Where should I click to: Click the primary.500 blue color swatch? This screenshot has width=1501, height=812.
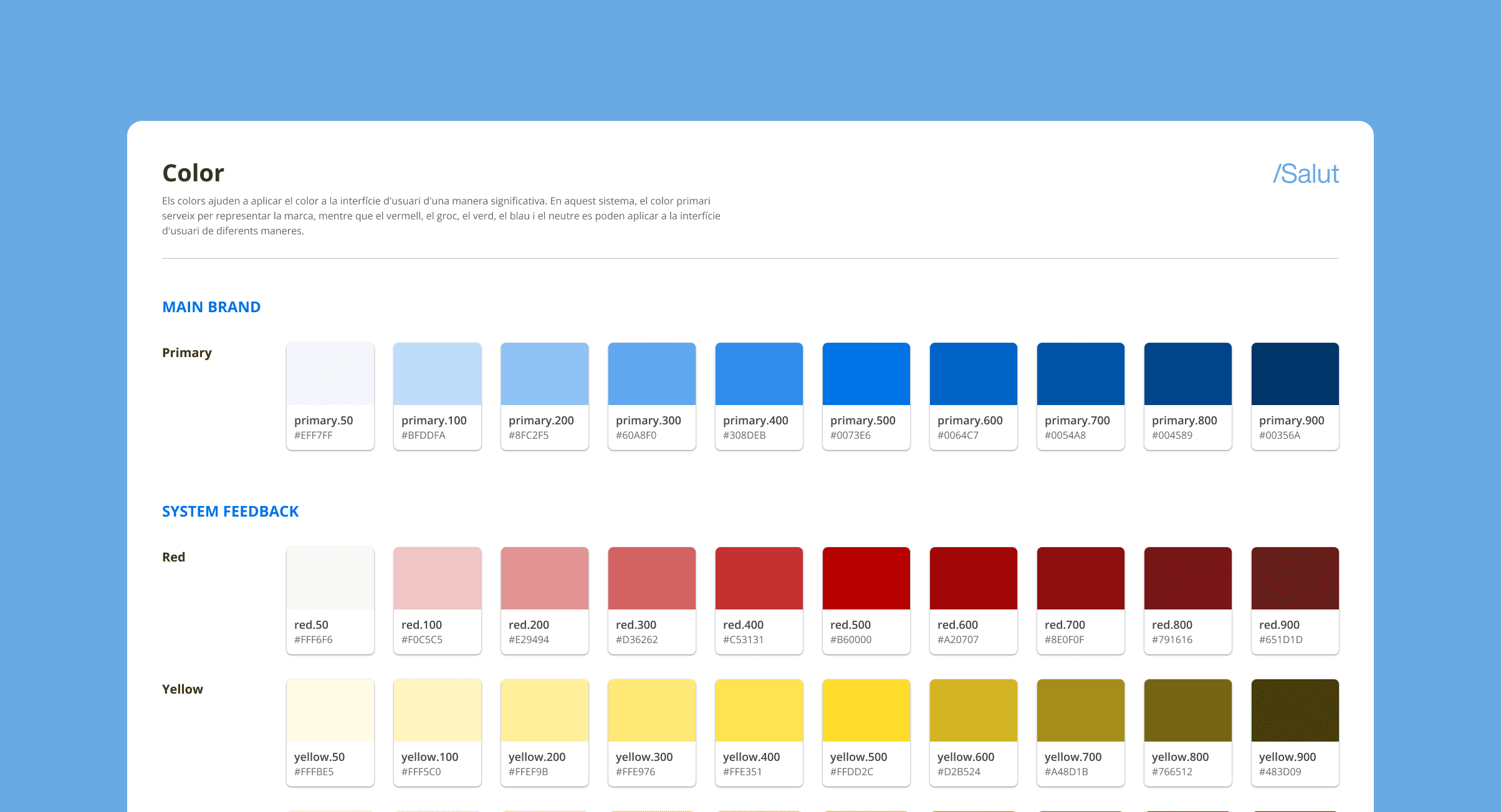(x=866, y=374)
